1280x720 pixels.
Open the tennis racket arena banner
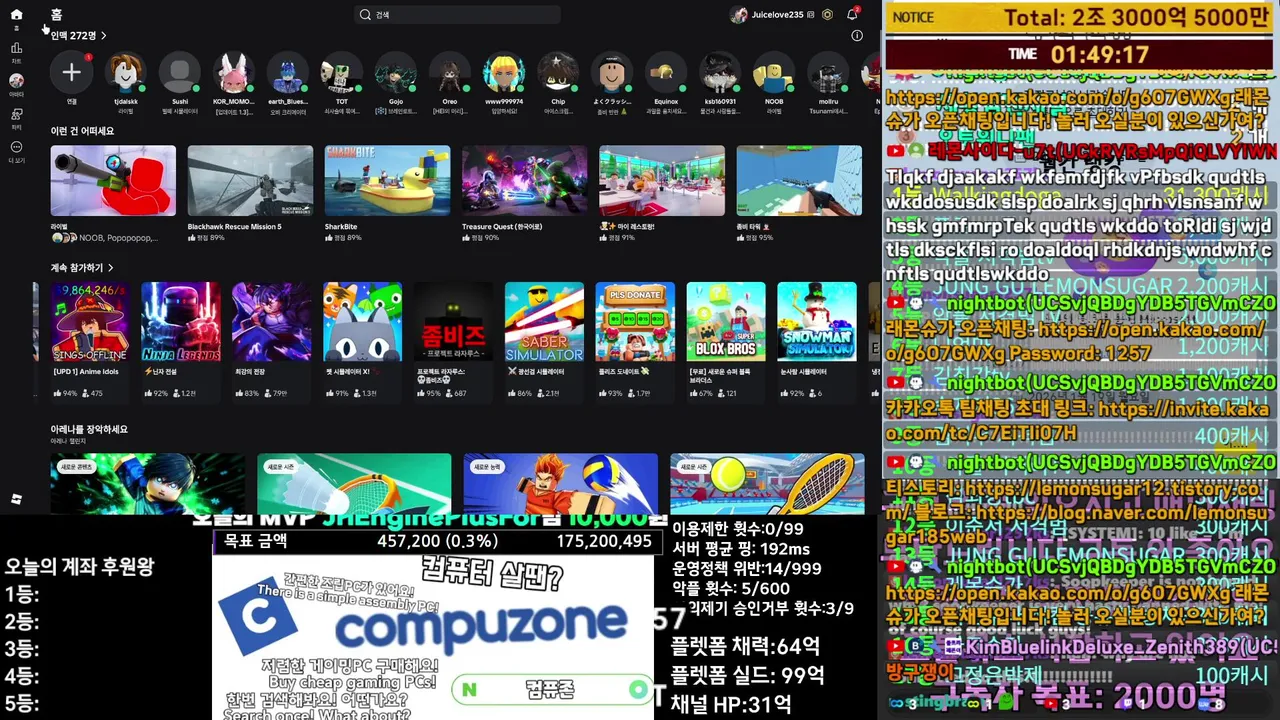click(767, 484)
